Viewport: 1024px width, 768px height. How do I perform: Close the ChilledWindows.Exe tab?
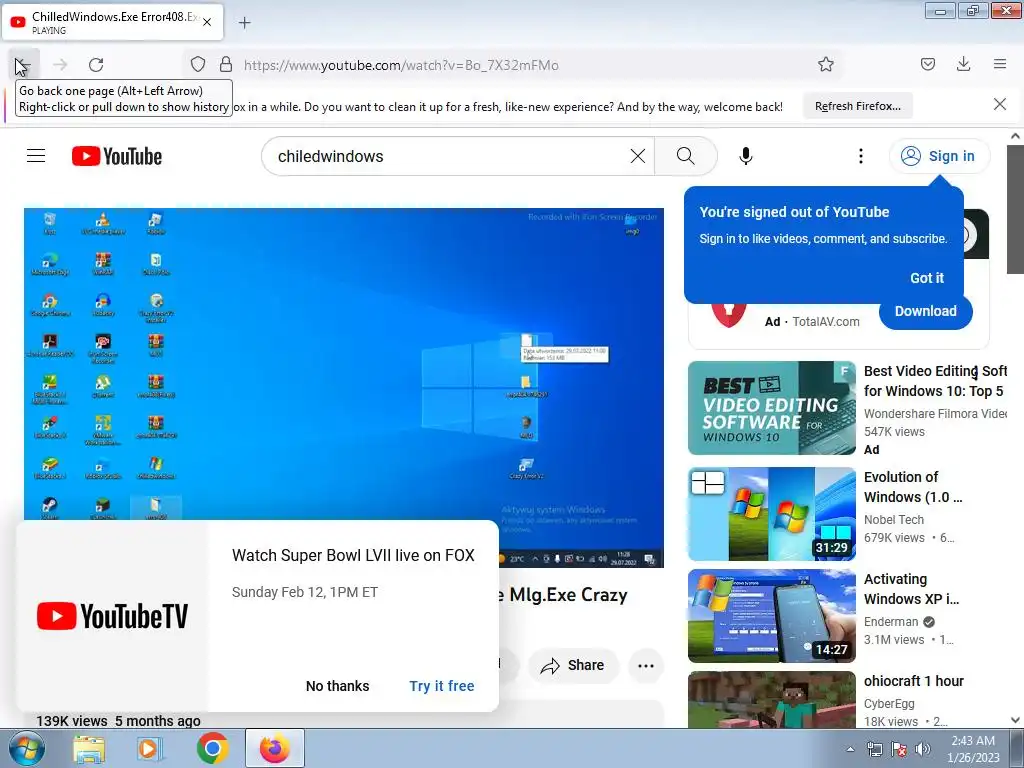[x=207, y=22]
